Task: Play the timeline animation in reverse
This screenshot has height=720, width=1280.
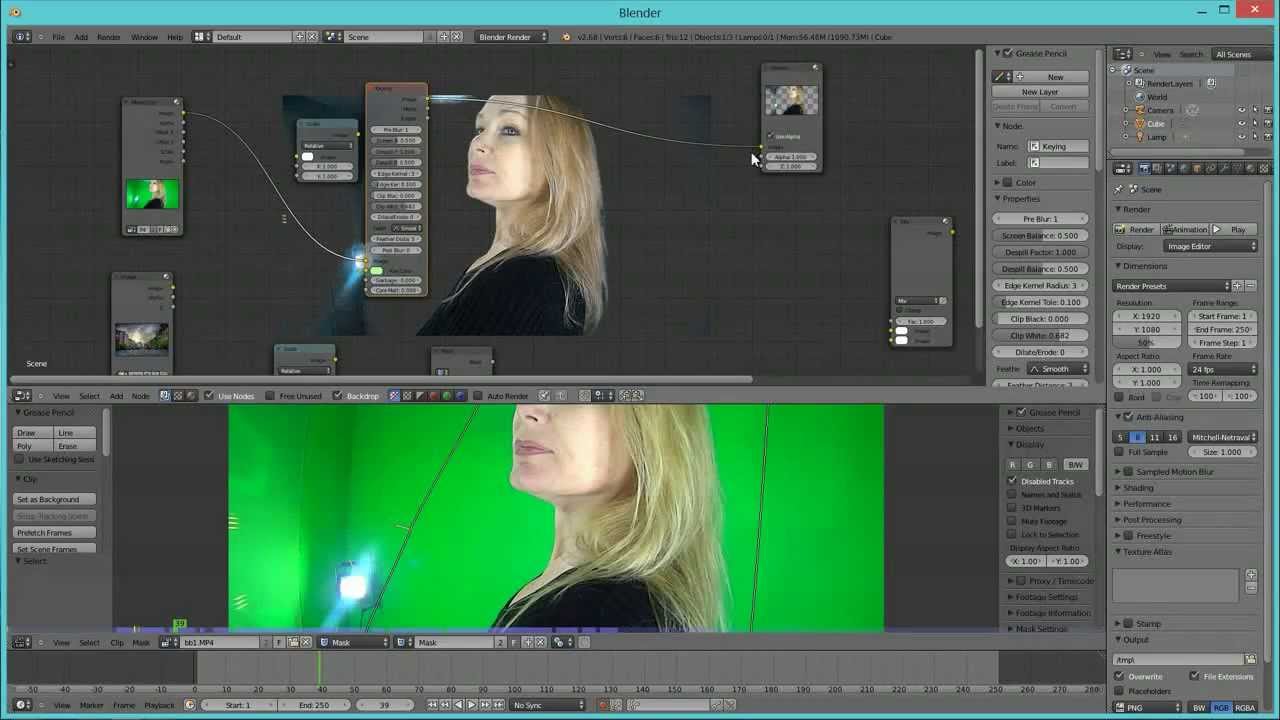Action: 459,705
